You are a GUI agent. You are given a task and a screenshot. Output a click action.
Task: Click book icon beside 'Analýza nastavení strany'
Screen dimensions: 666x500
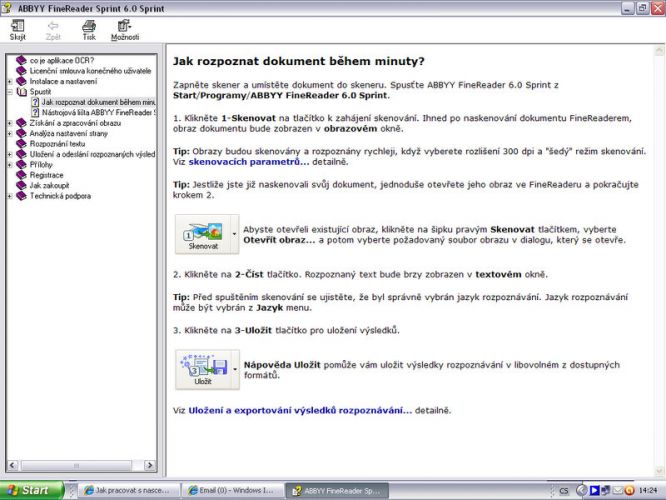point(21,133)
